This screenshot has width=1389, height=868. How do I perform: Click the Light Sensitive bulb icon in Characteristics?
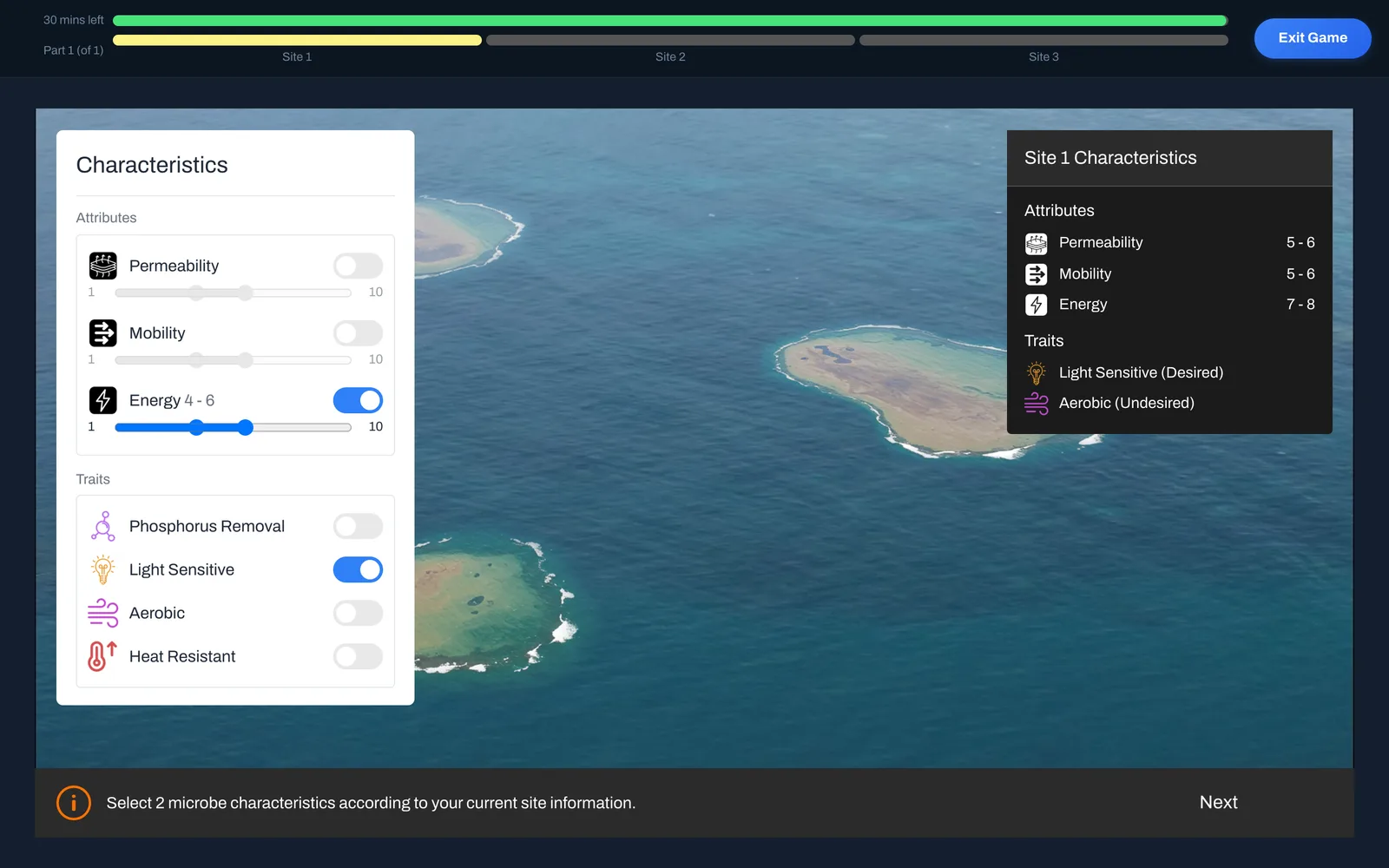click(102, 569)
